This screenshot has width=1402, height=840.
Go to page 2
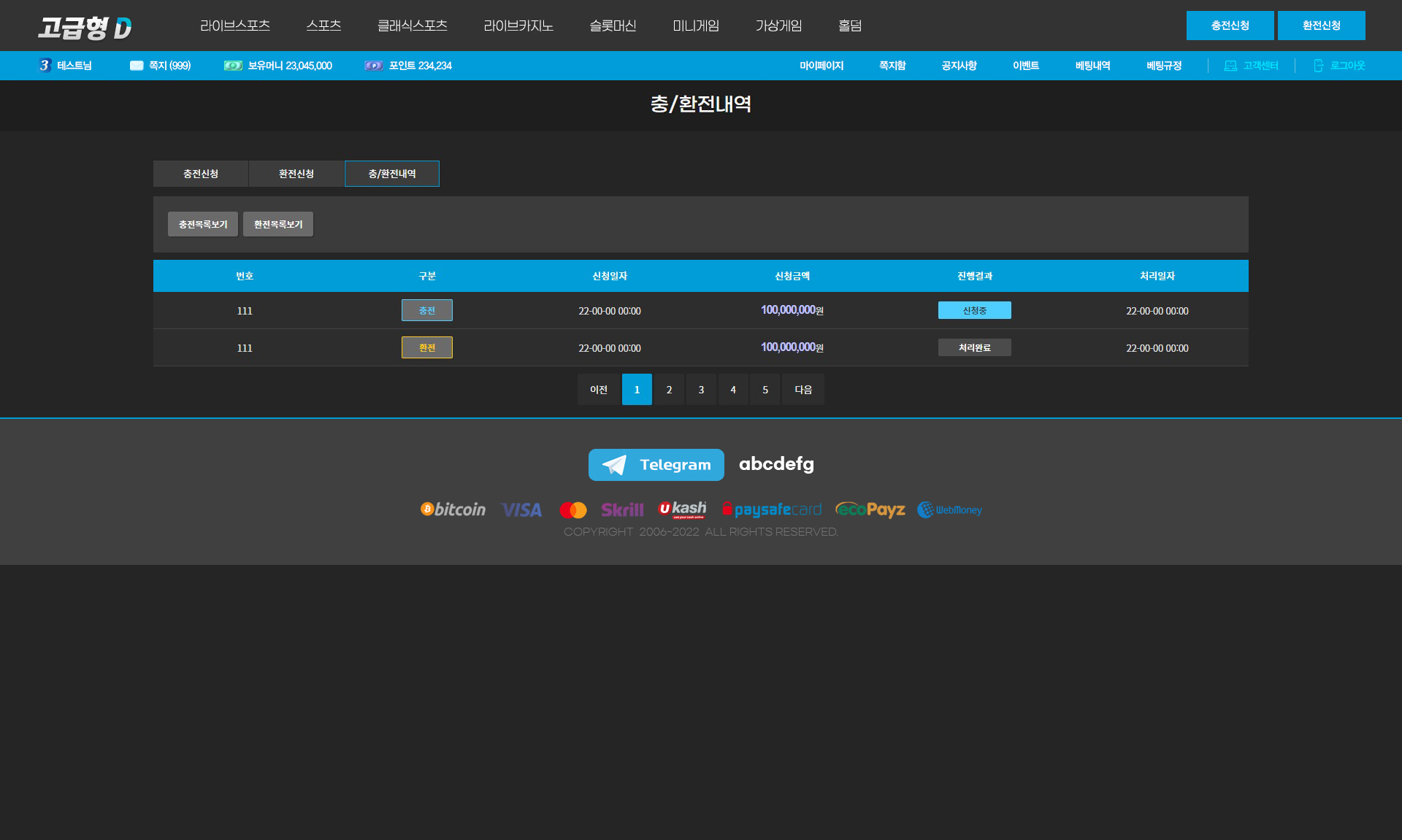pyautogui.click(x=669, y=390)
